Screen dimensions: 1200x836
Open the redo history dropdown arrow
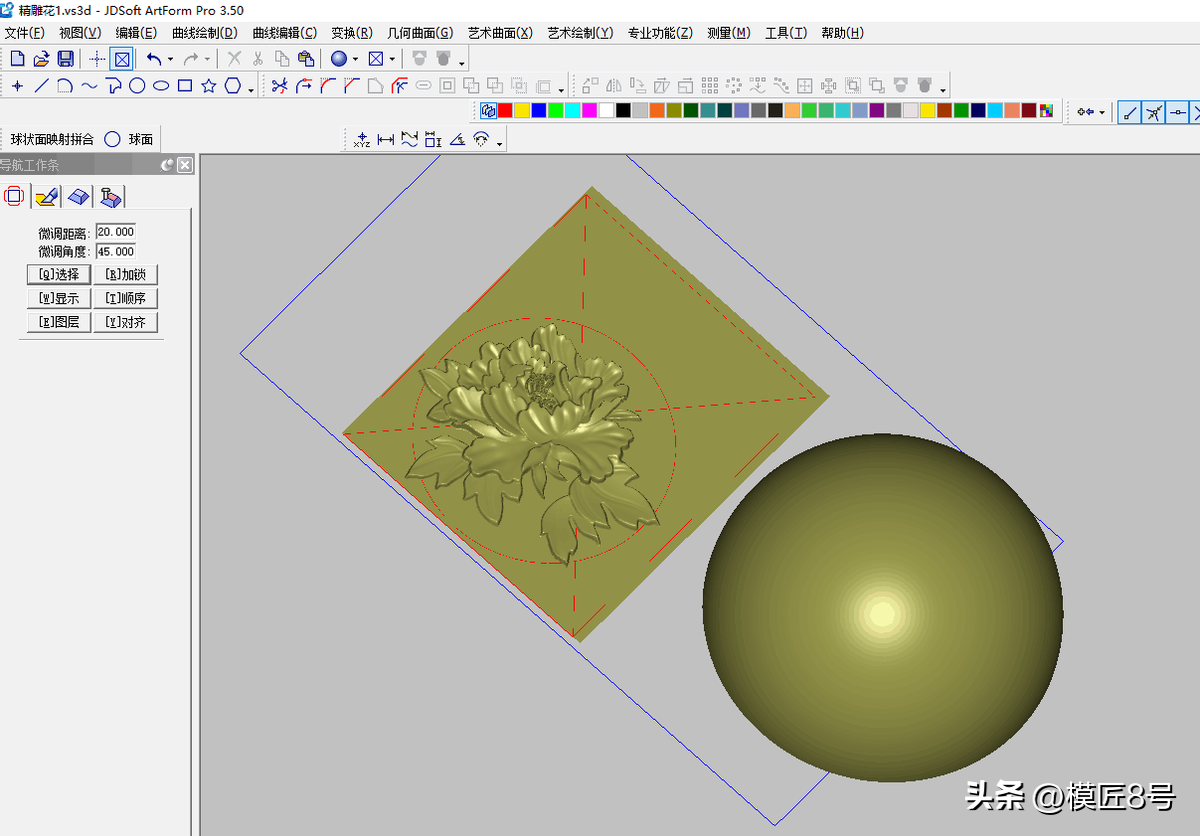[207, 60]
